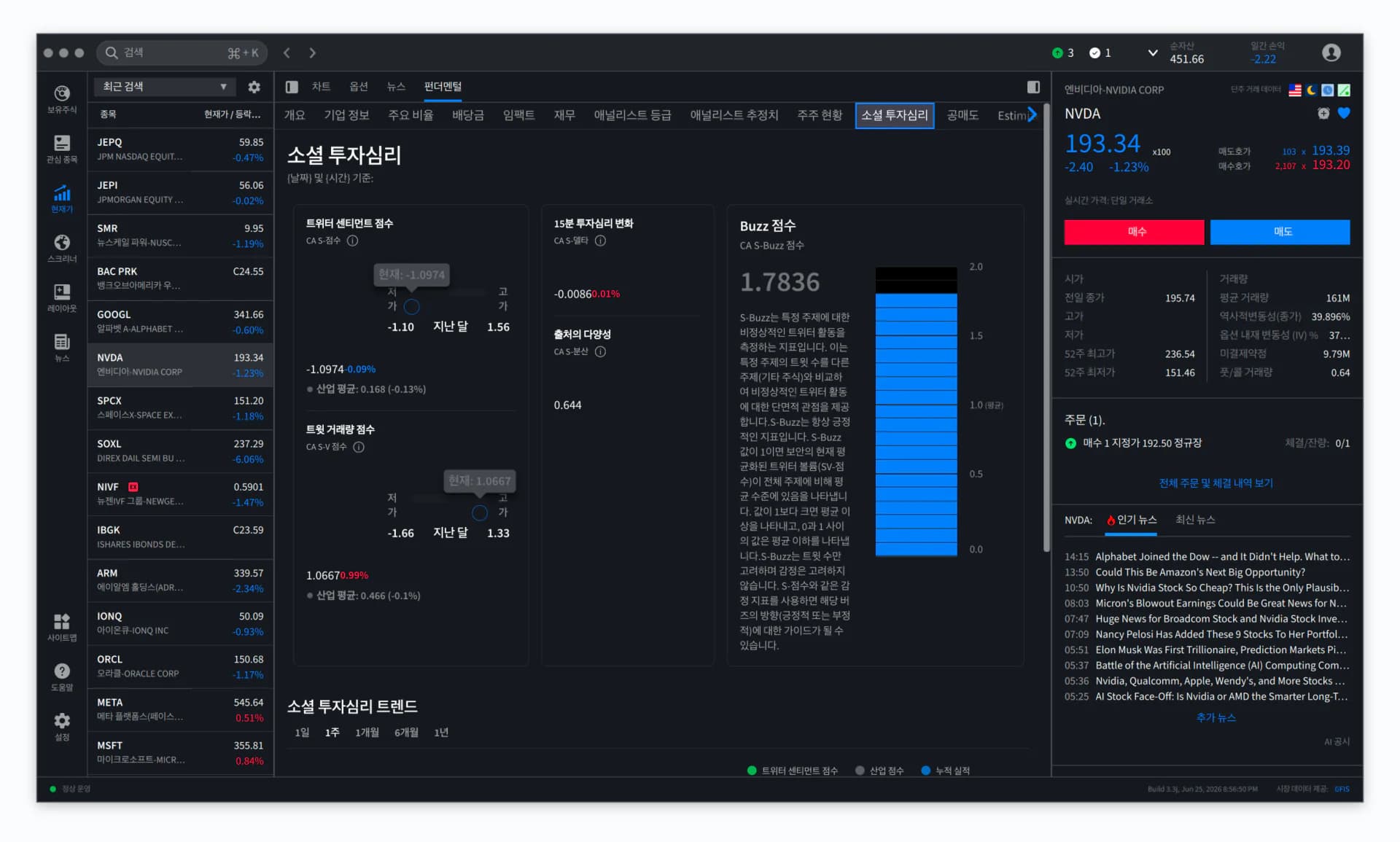
Task: Click the 추가 뉴스 link
Action: coord(1216,718)
